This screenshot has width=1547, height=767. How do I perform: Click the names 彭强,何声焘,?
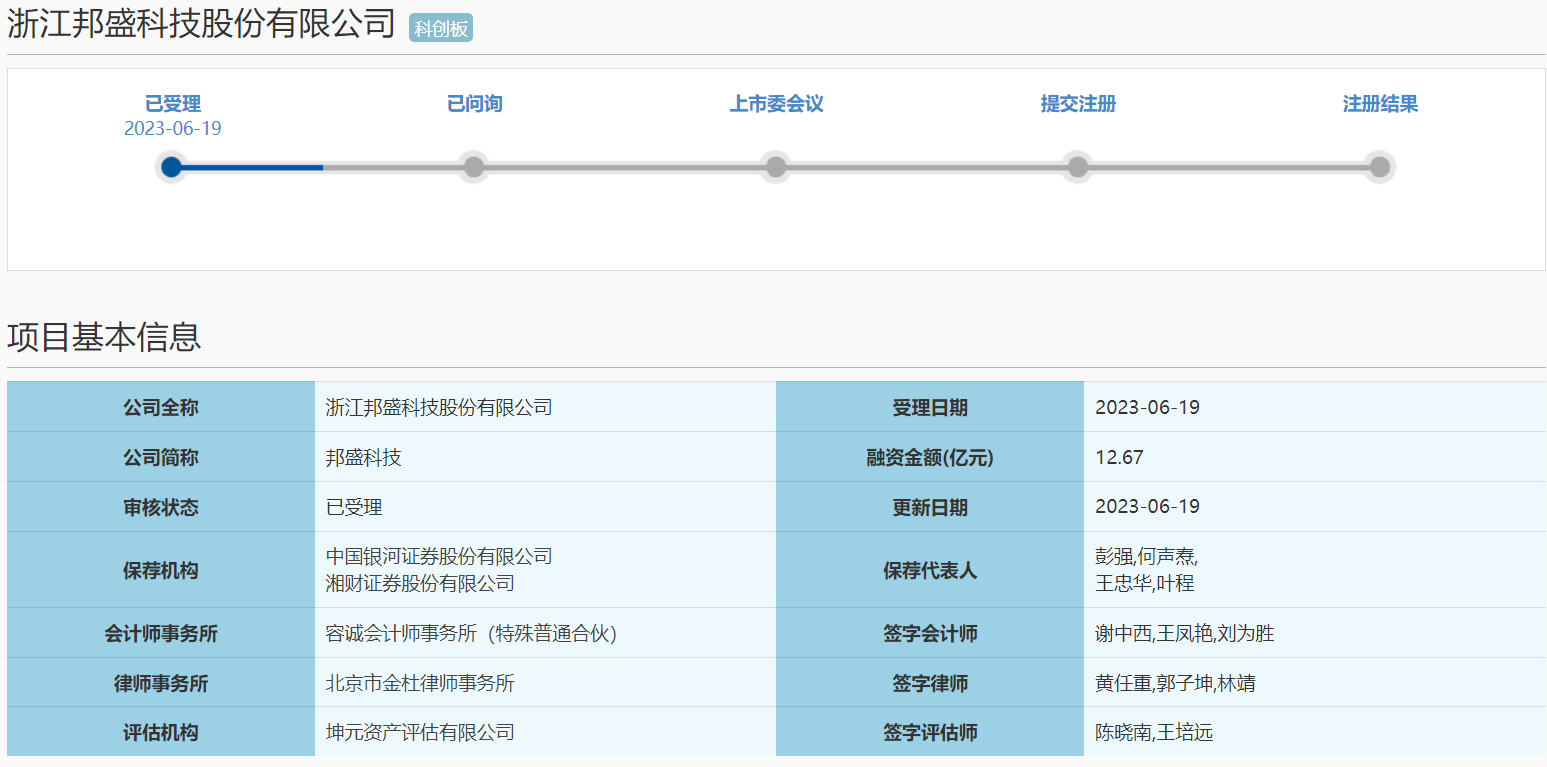pos(1146,557)
